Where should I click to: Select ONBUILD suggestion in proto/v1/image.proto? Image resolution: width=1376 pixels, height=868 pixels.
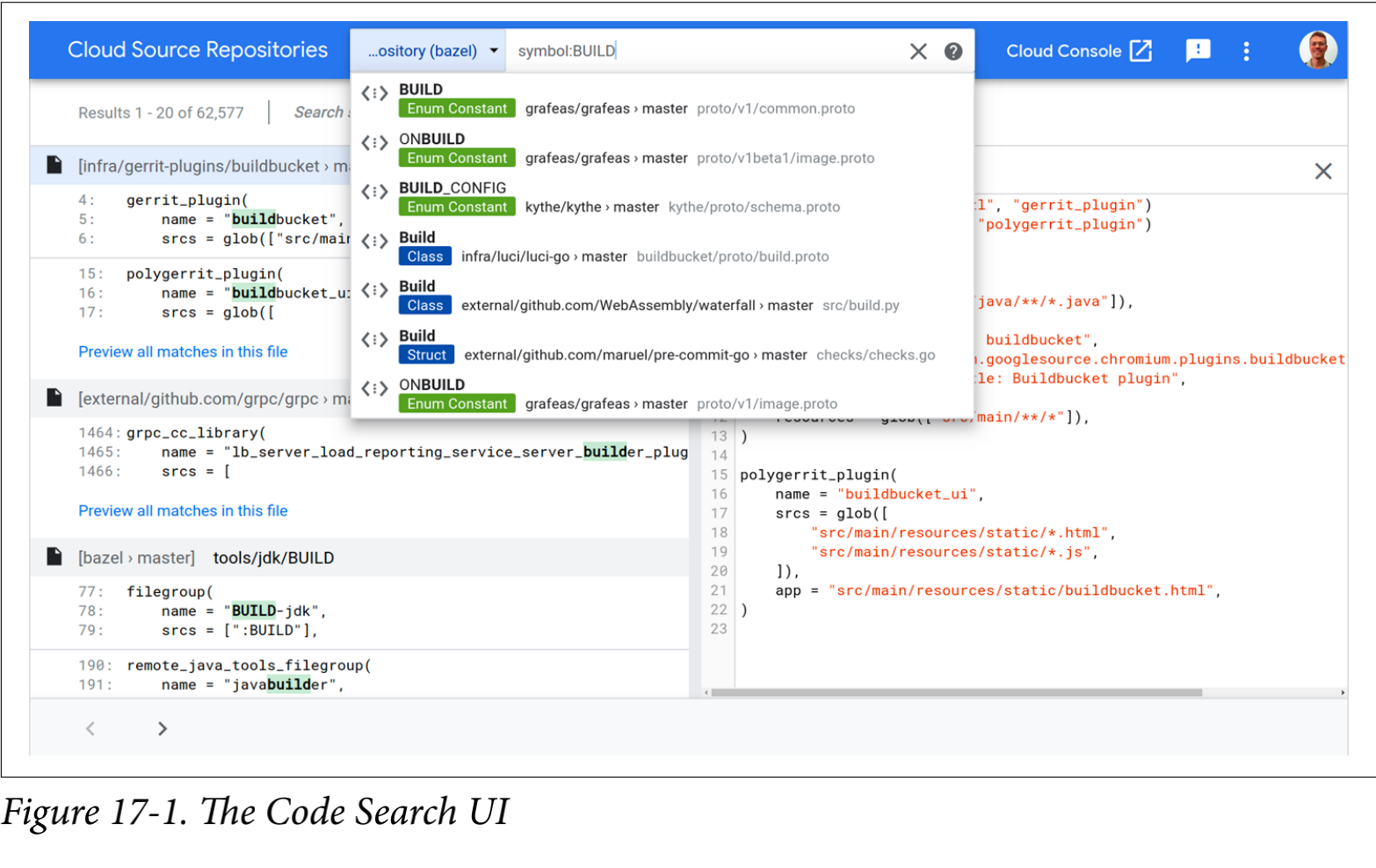click(x=663, y=394)
